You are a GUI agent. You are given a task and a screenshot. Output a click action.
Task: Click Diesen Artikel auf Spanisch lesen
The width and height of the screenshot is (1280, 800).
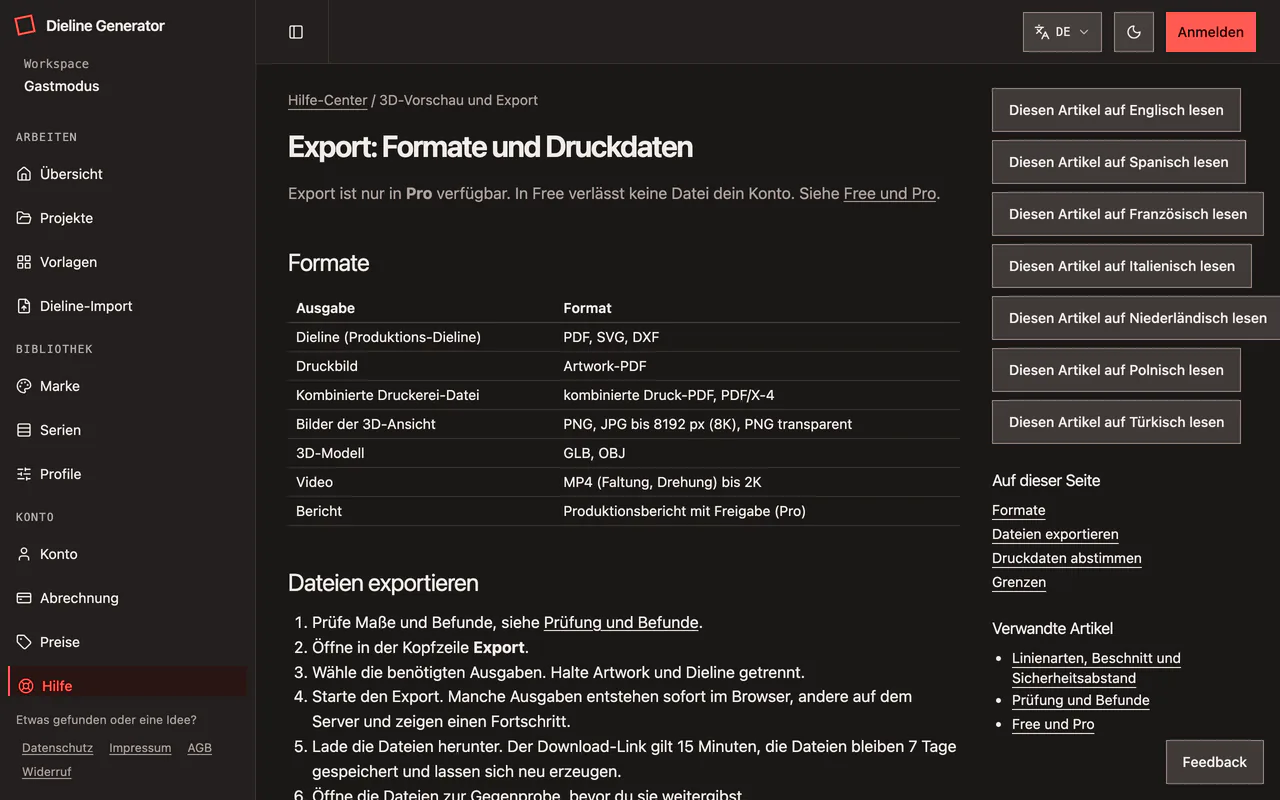[1119, 162]
